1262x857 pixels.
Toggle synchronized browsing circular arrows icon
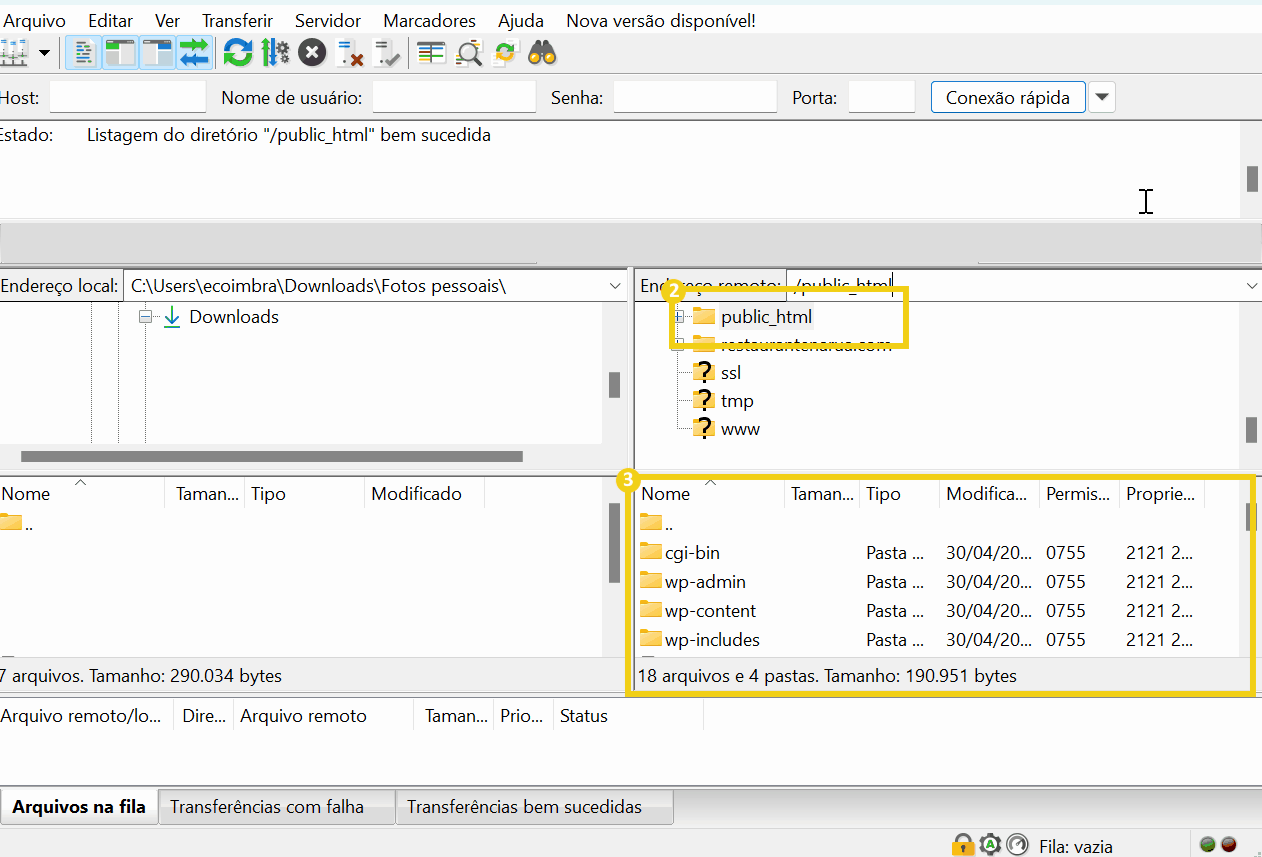click(x=505, y=53)
